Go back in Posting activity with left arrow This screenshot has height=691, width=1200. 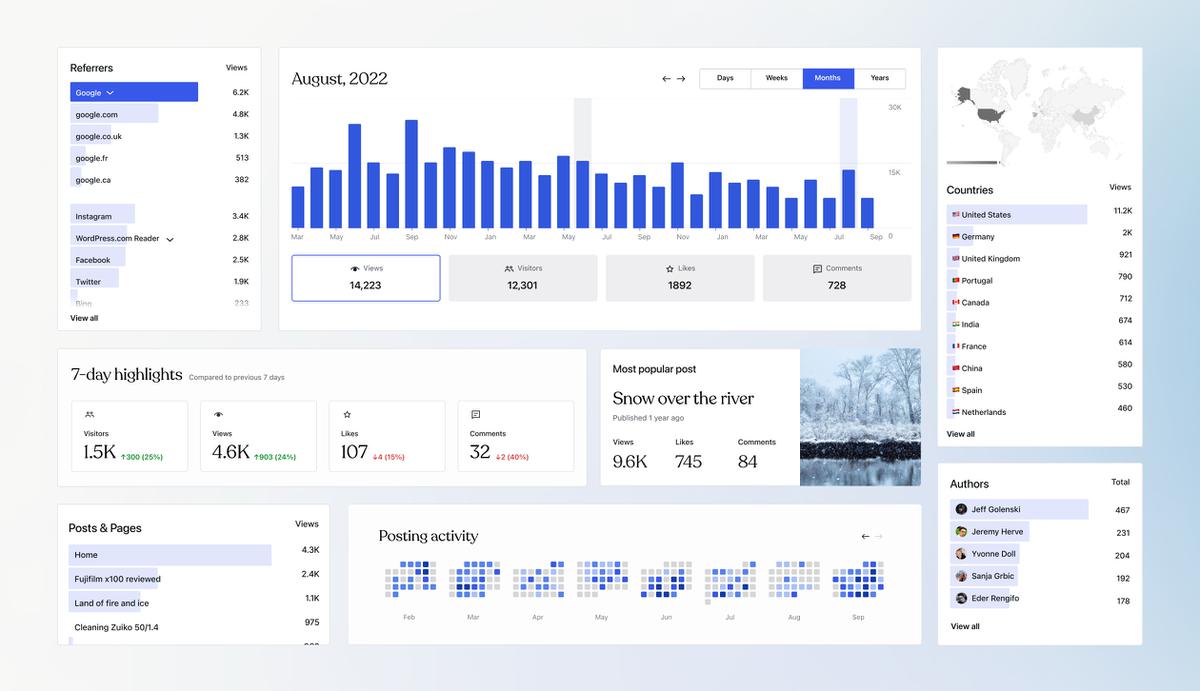865,537
